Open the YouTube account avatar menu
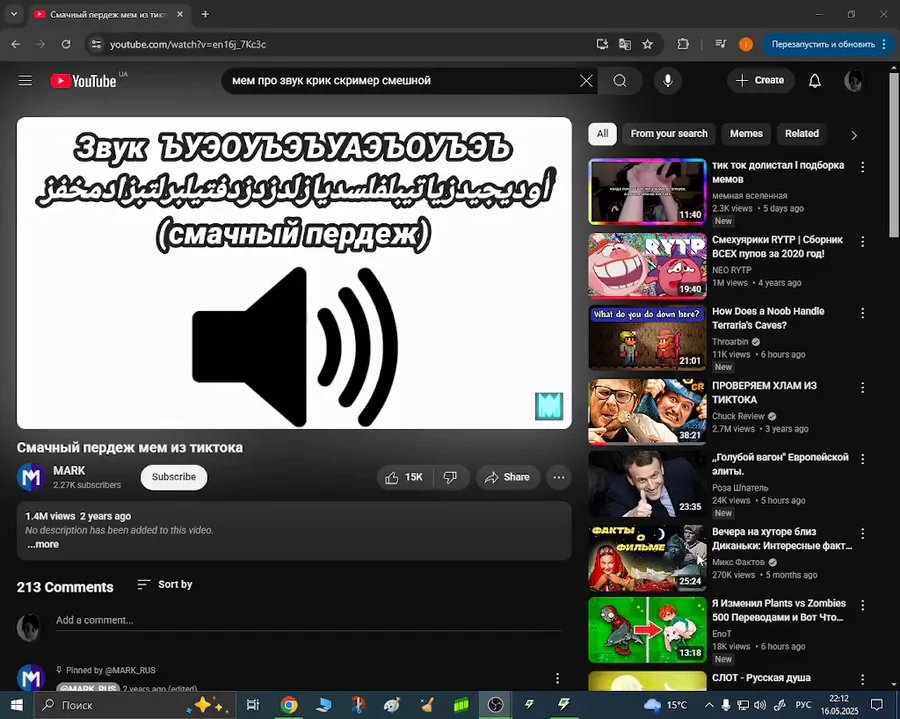The width and height of the screenshot is (900, 719). click(854, 81)
